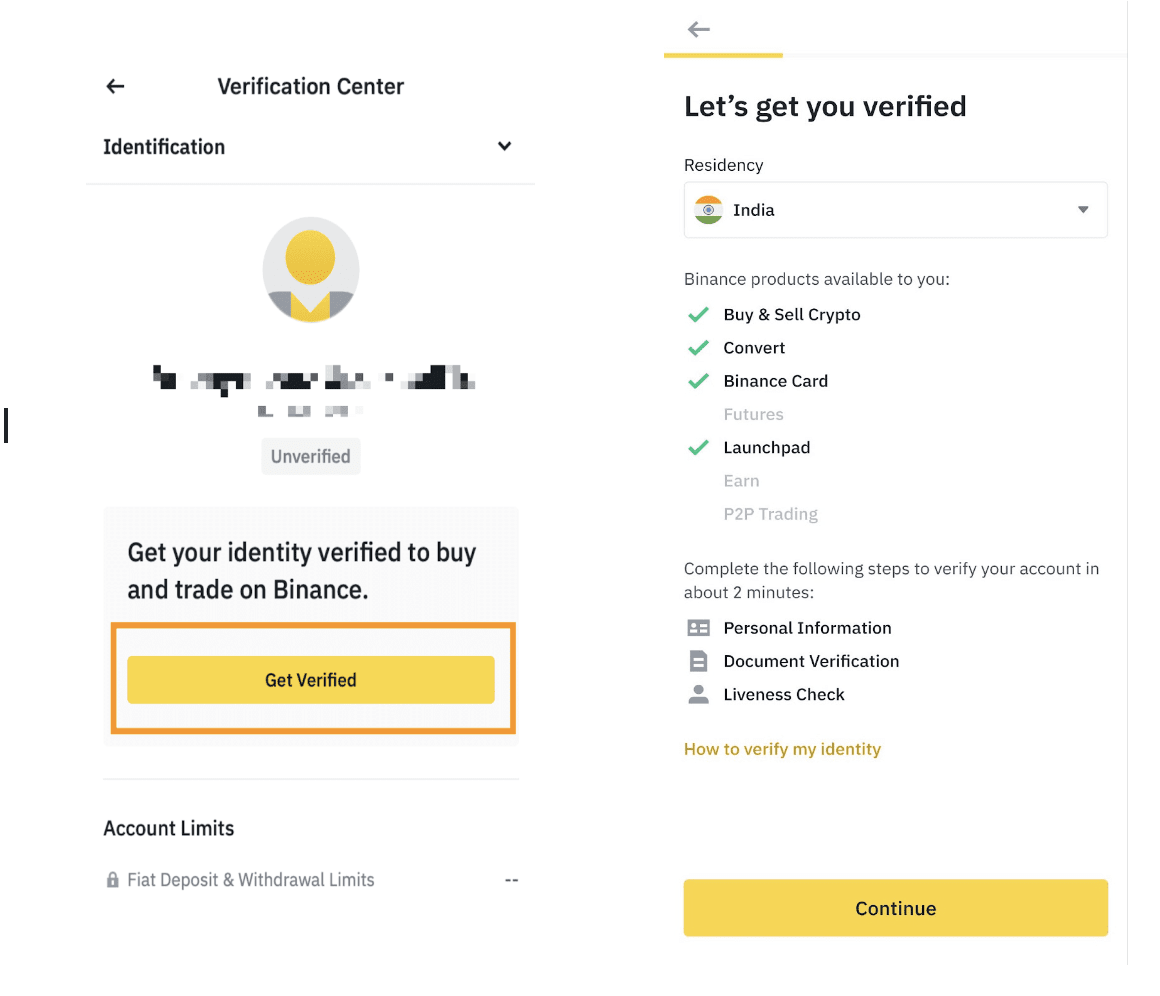
Task: Click the lock icon beside Fiat Deposit limits
Action: [x=112, y=881]
